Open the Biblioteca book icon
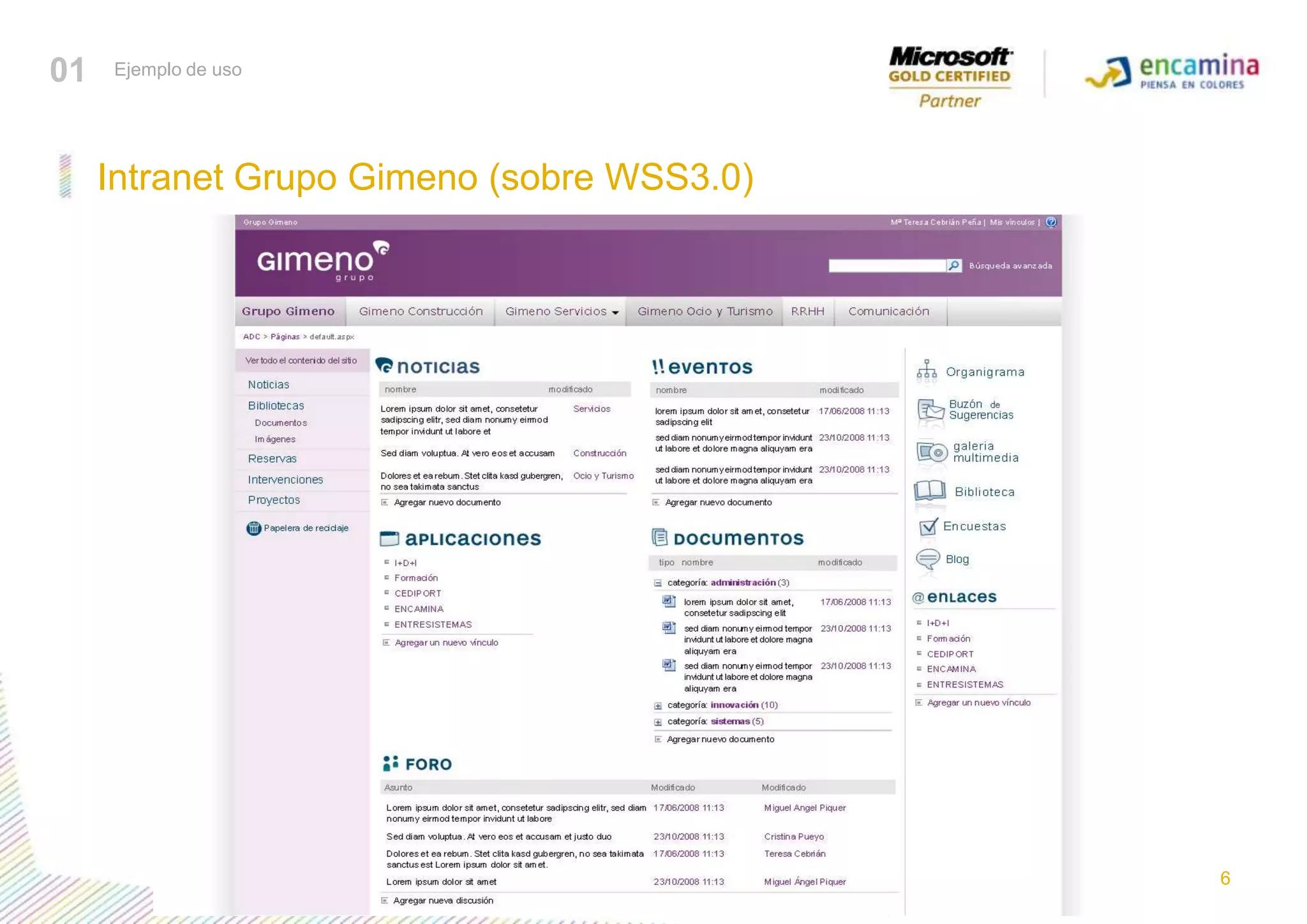The width and height of the screenshot is (1307, 924). 930,491
